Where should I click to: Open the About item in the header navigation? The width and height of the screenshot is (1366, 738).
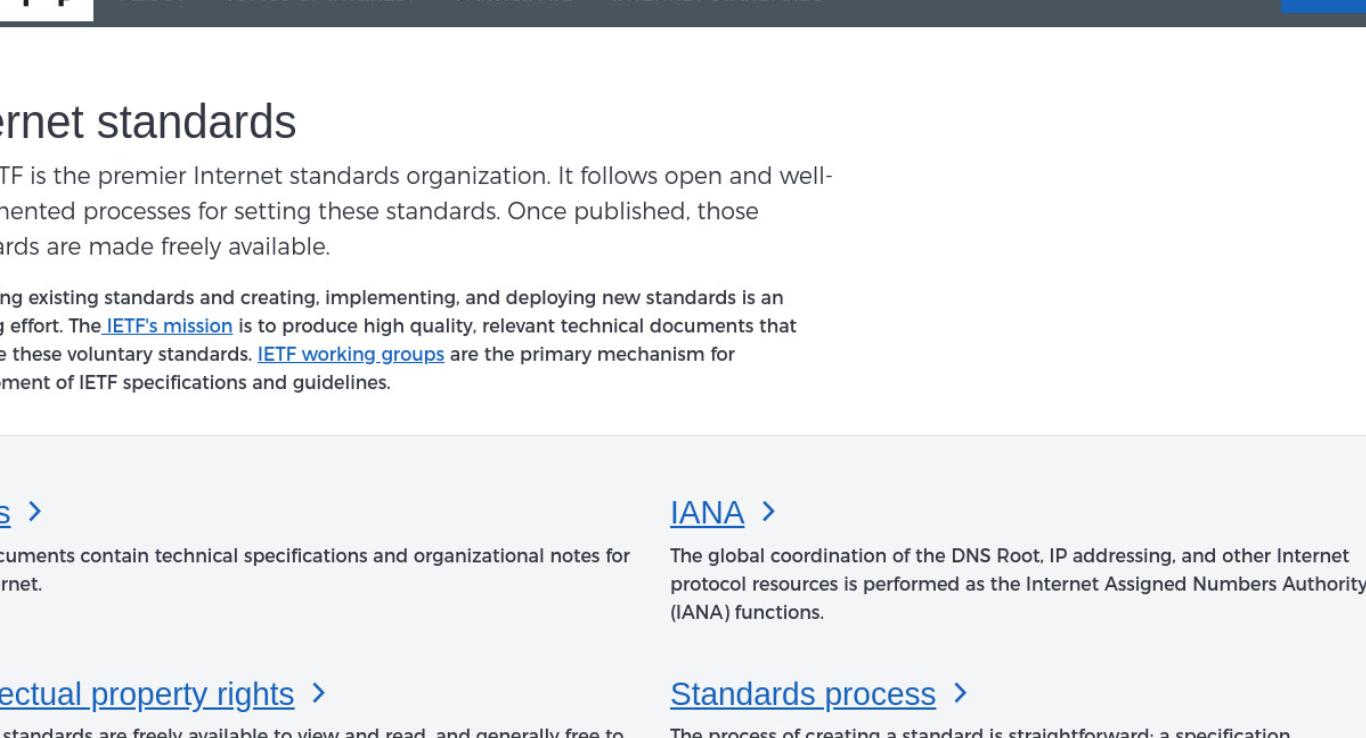(x=151, y=2)
